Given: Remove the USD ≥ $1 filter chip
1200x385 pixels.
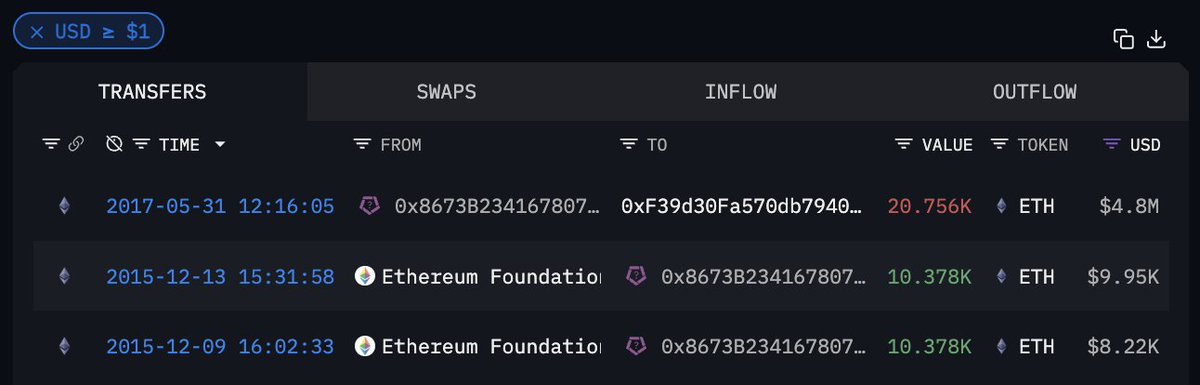Looking at the screenshot, I should [x=37, y=32].
